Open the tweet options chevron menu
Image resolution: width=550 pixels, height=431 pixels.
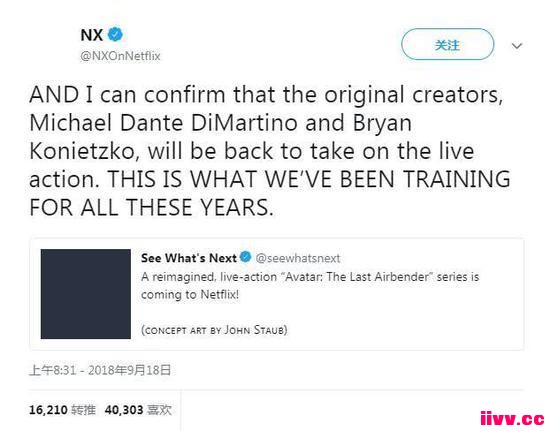point(517,46)
